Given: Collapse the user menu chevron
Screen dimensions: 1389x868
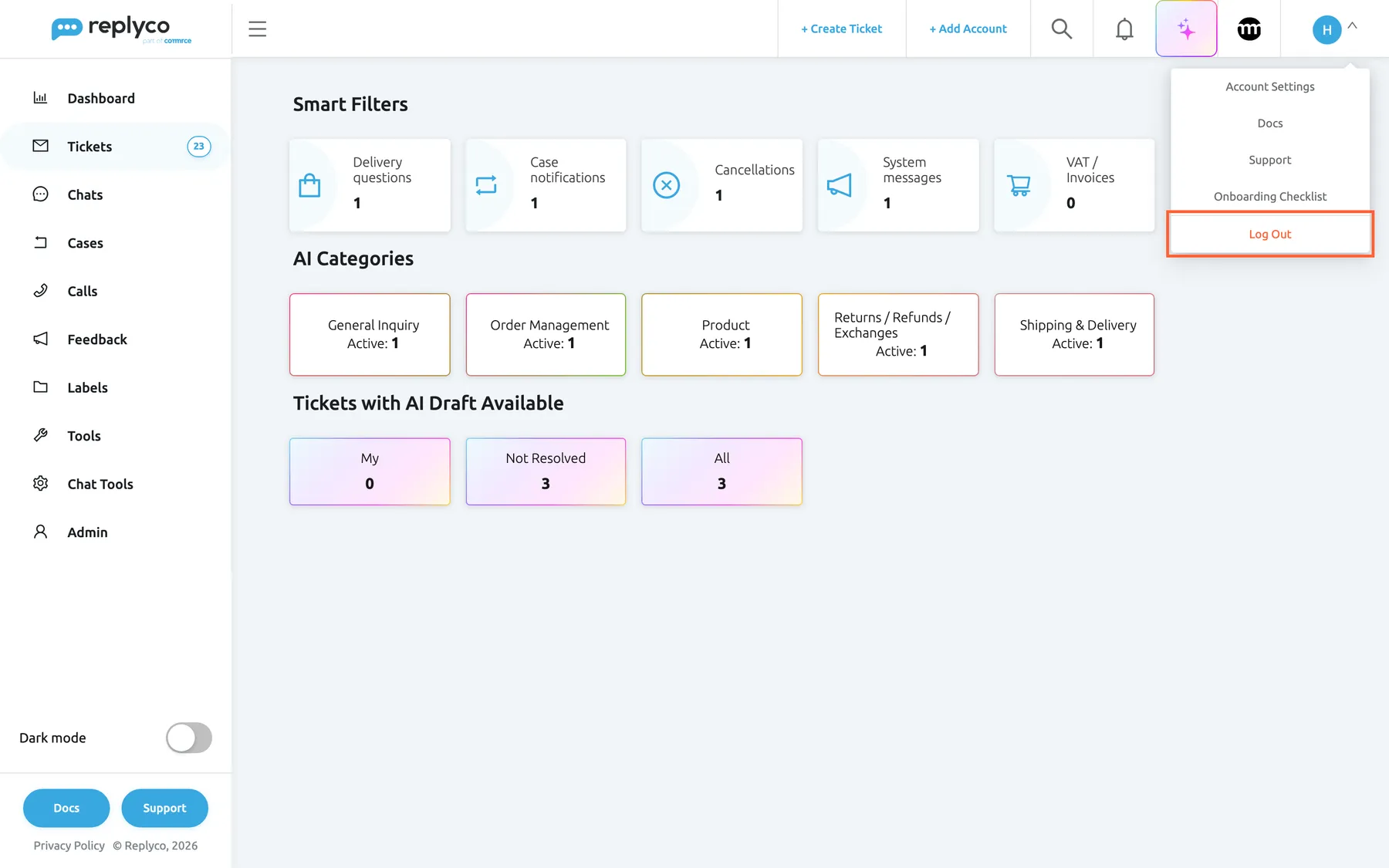Looking at the screenshot, I should (1352, 25).
